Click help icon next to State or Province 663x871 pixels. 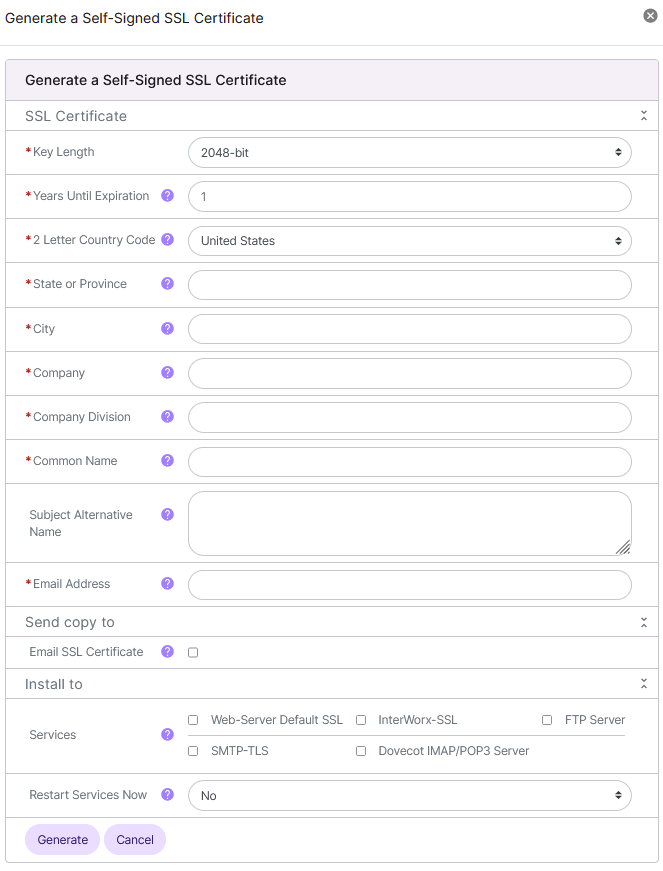click(x=167, y=284)
